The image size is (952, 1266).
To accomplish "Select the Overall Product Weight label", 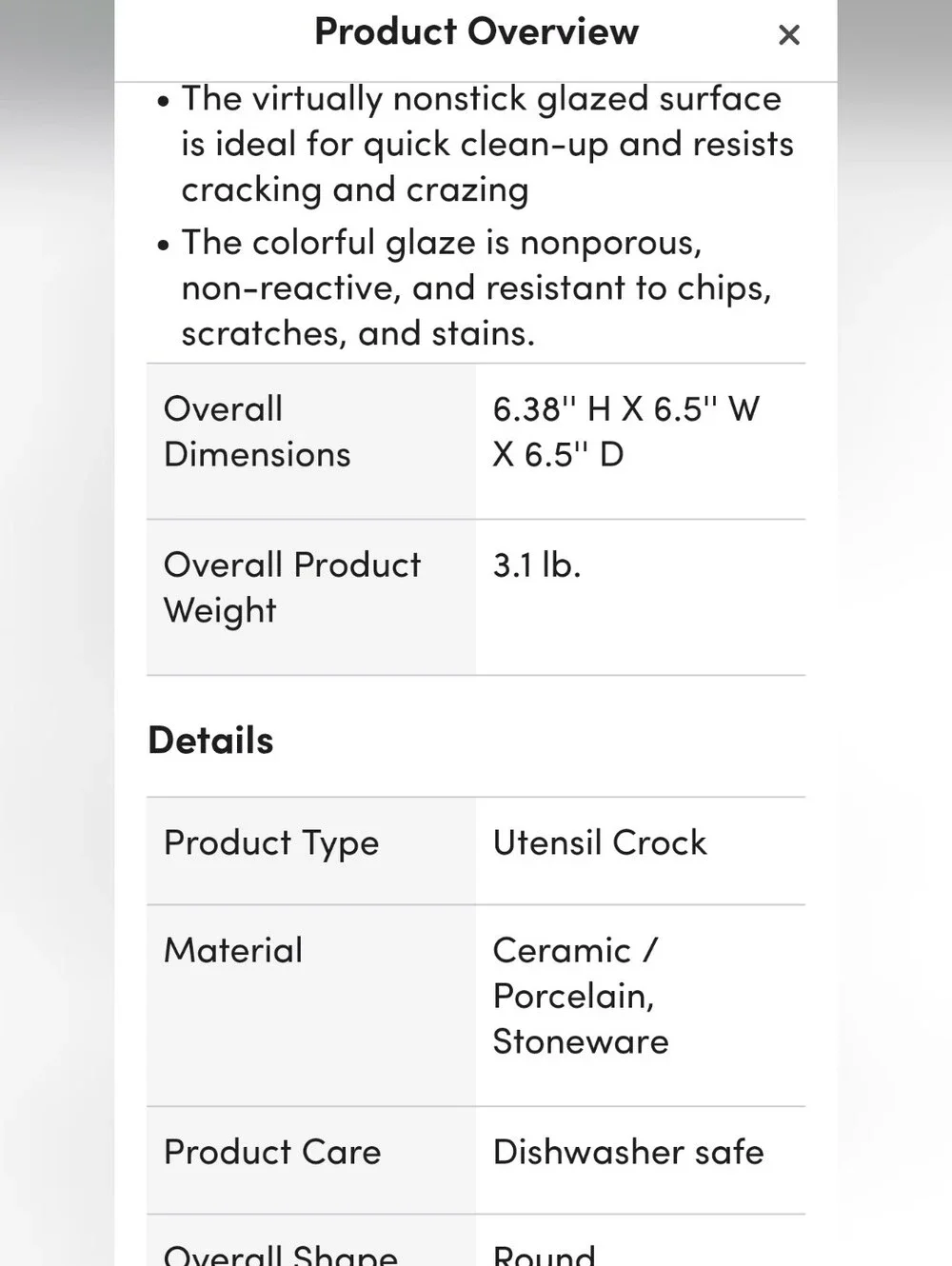I will coord(291,587).
